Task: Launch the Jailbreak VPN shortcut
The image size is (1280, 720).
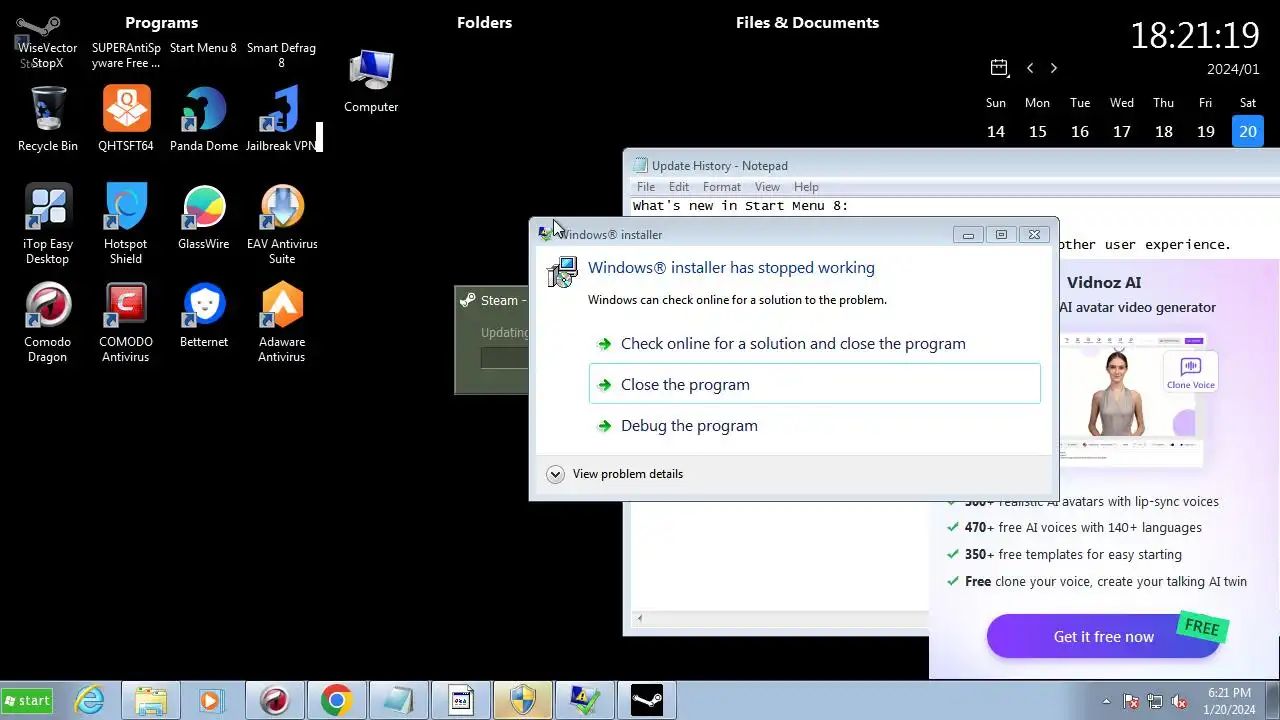Action: (282, 119)
